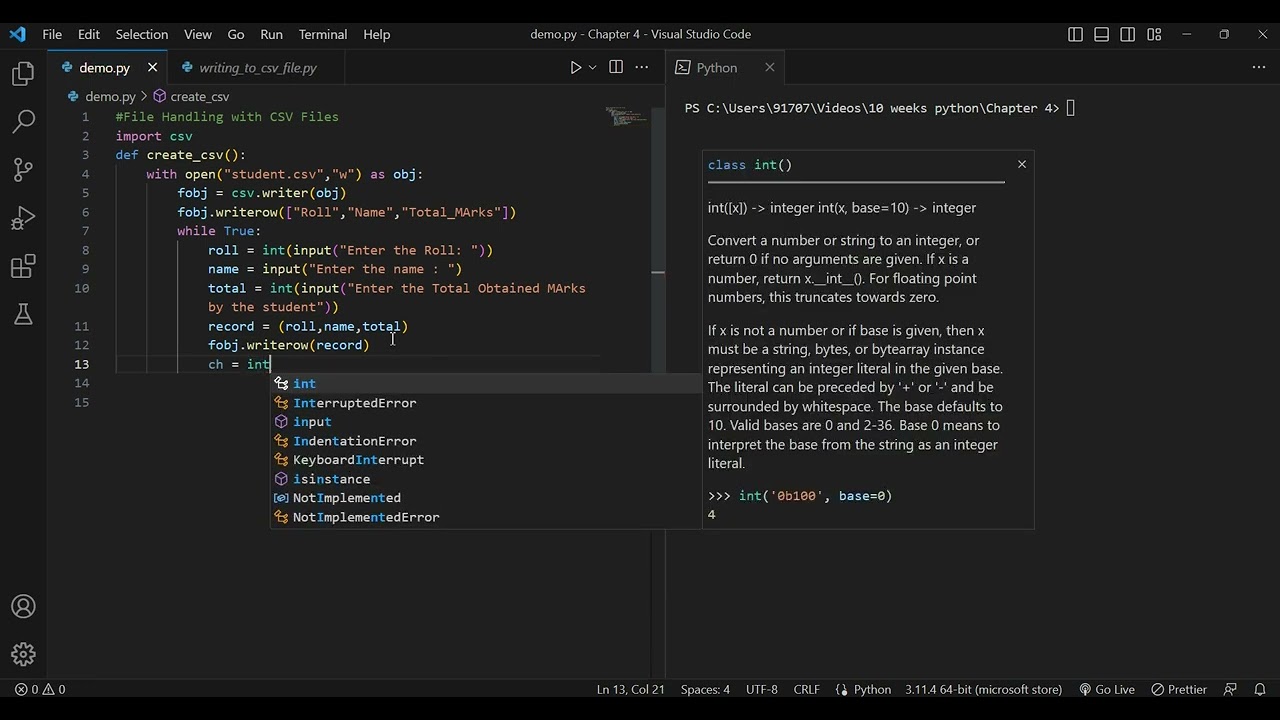Click the editor minimap preview
This screenshot has width=1280, height=720.
[627, 117]
